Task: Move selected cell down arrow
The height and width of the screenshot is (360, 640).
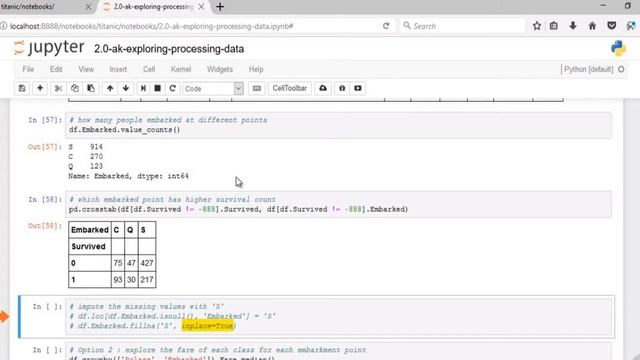Action: click(x=126, y=88)
